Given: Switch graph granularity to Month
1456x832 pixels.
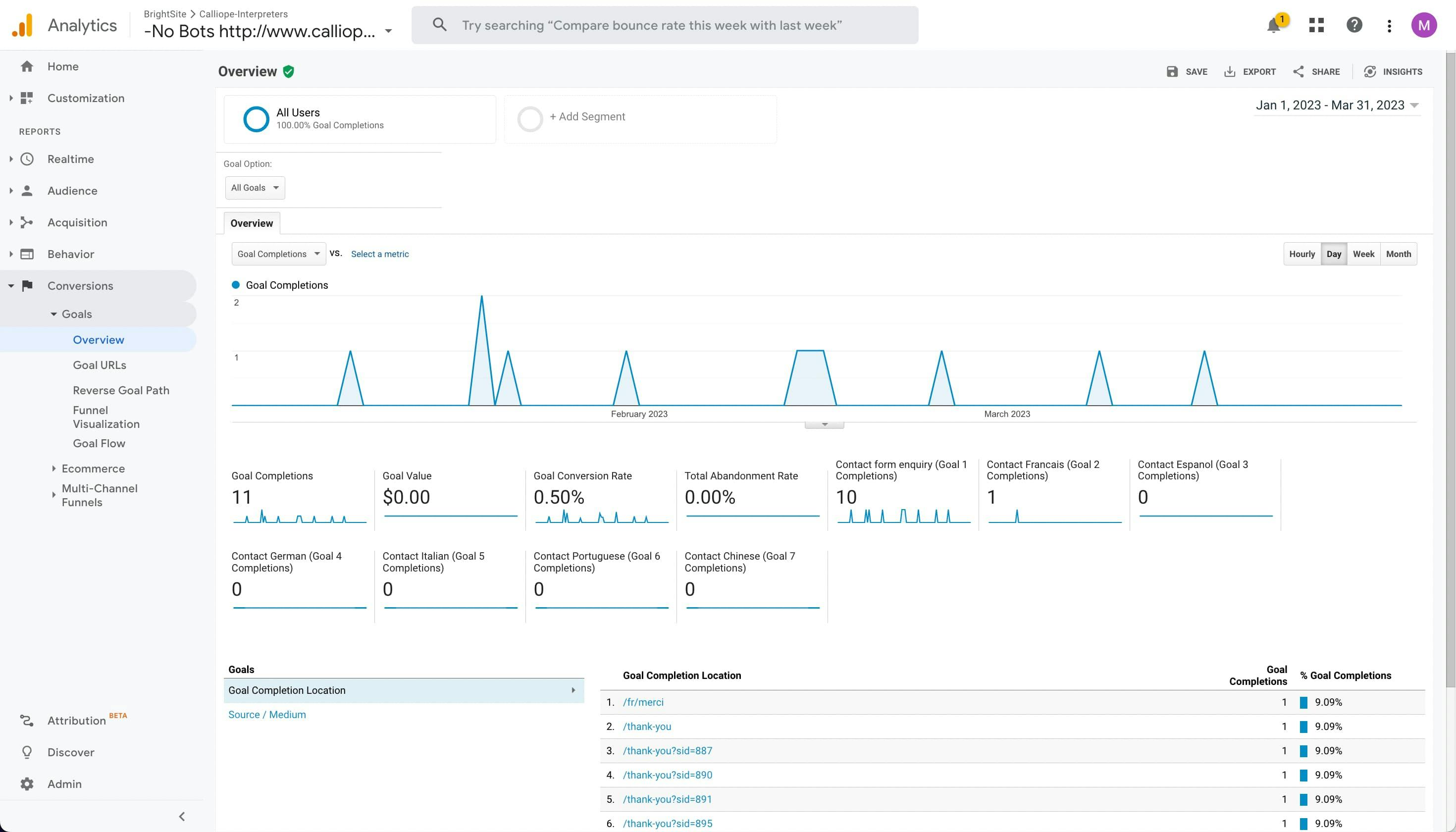Looking at the screenshot, I should pyautogui.click(x=1398, y=254).
